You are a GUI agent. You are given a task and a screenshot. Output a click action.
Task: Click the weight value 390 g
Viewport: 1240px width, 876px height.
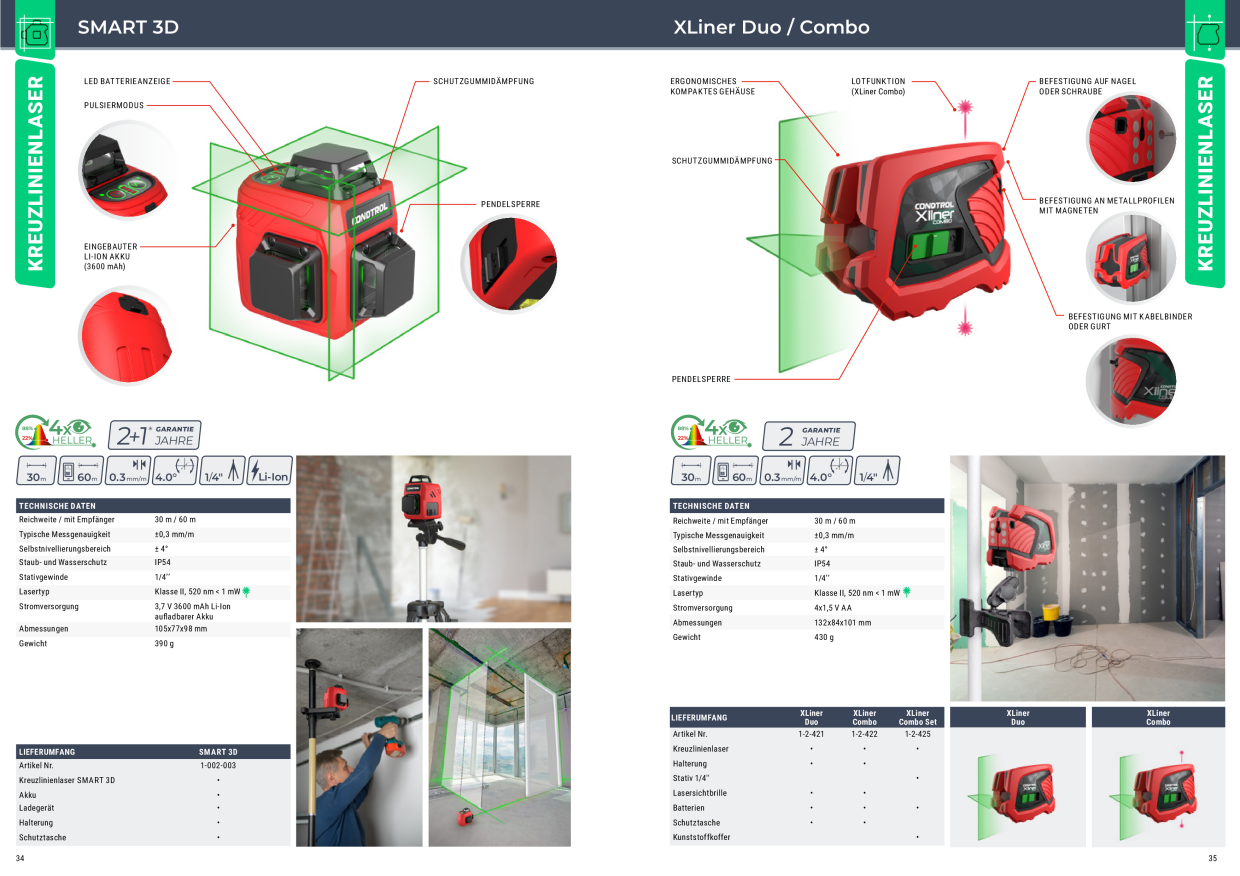tap(164, 643)
